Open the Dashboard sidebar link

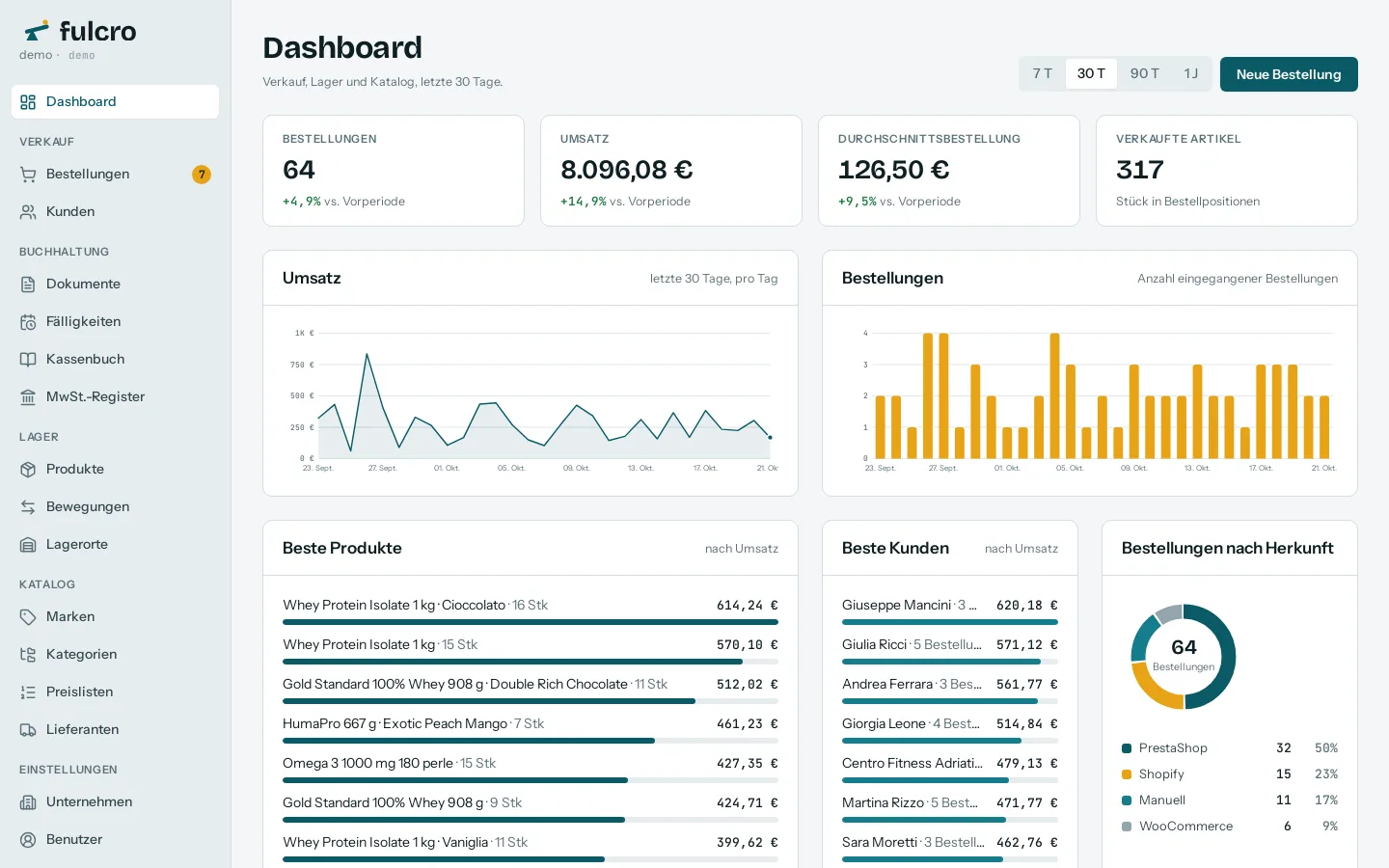pyautogui.click(x=115, y=102)
